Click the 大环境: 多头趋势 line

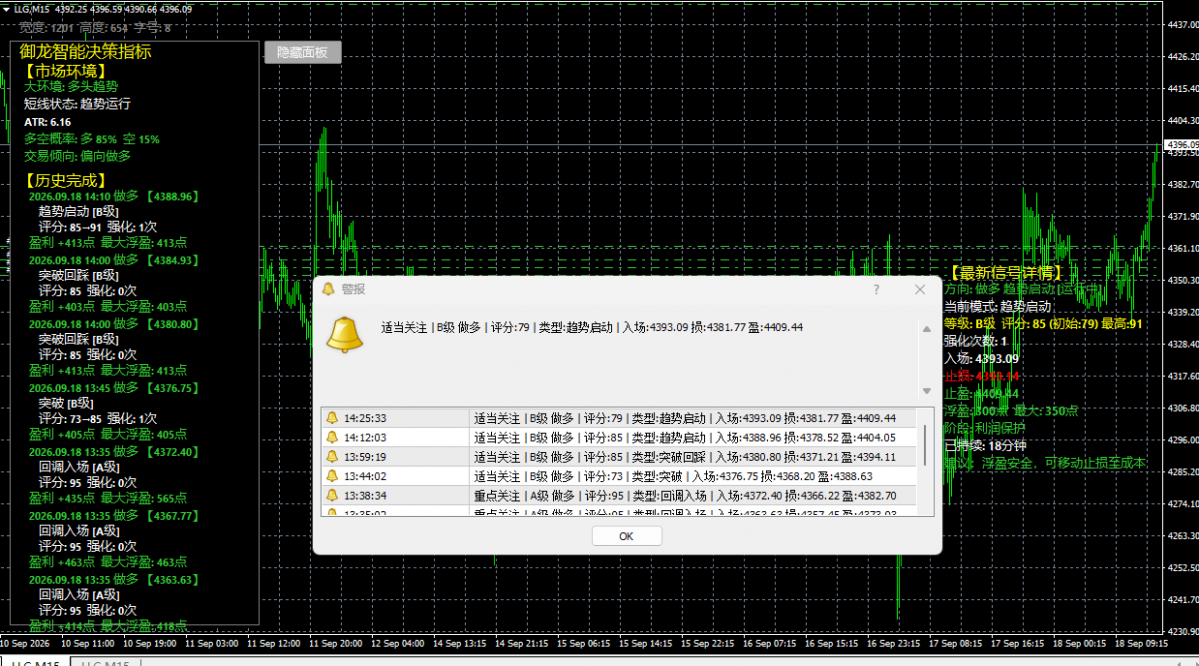(70, 86)
